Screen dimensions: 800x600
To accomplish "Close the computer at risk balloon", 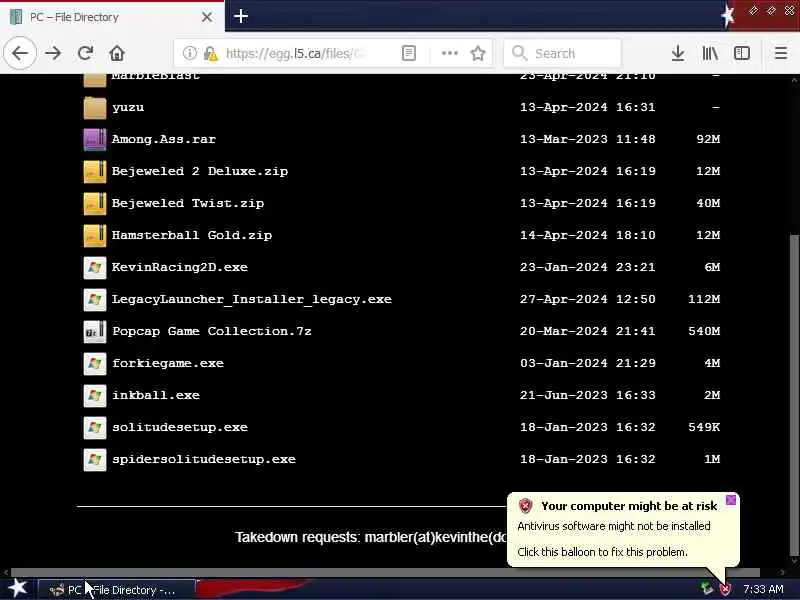I will pyautogui.click(x=731, y=500).
